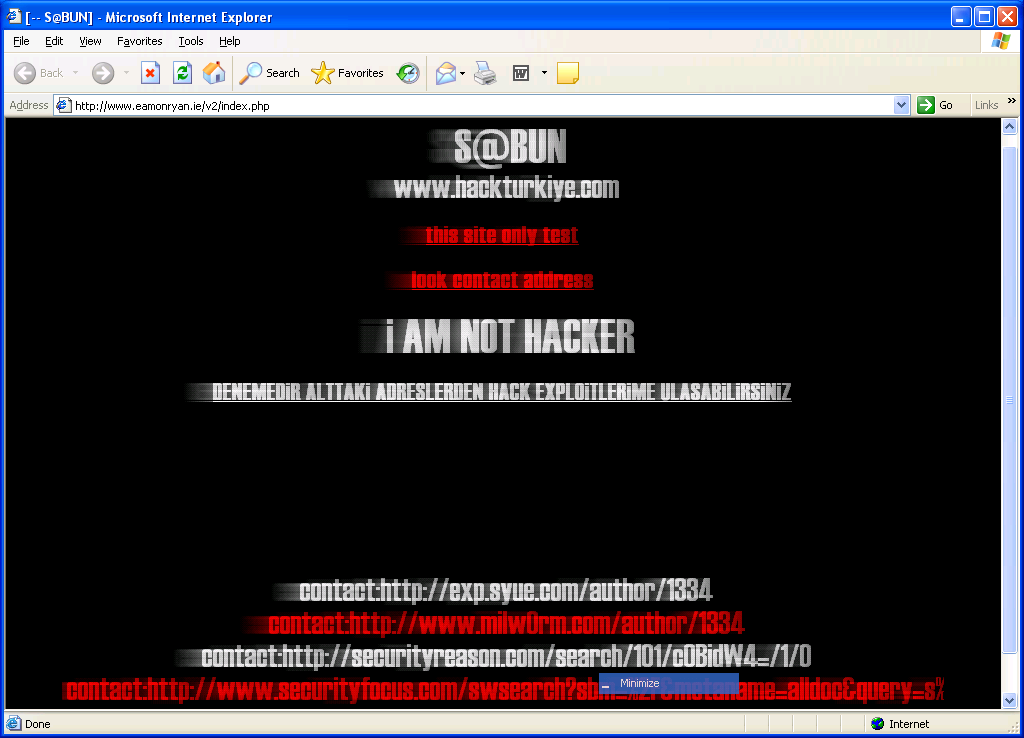Viewport: 1024px width, 738px height.
Task: Stop loading with the red X icon
Action: (150, 73)
